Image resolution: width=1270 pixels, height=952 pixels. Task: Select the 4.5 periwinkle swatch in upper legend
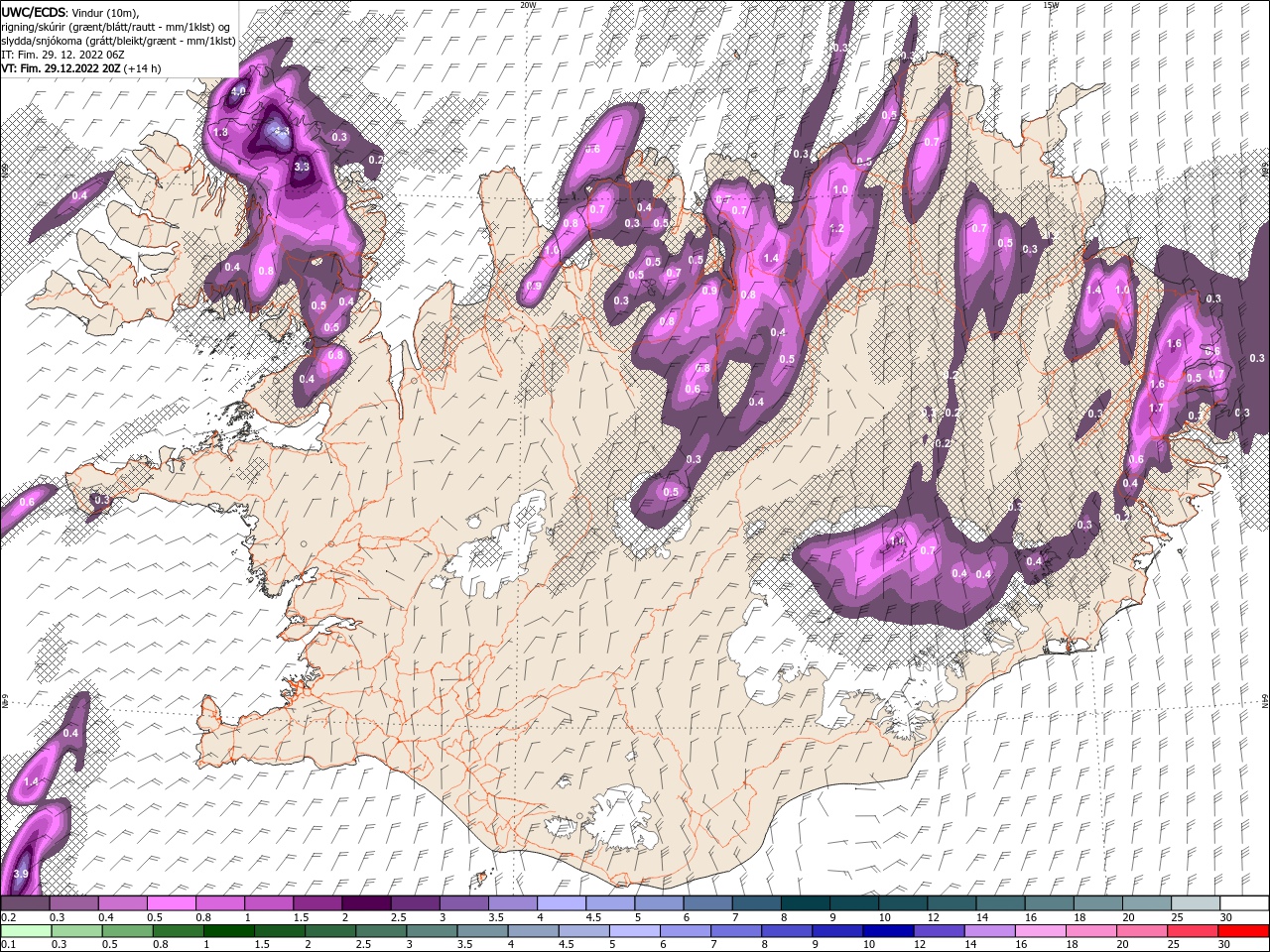pos(608,902)
